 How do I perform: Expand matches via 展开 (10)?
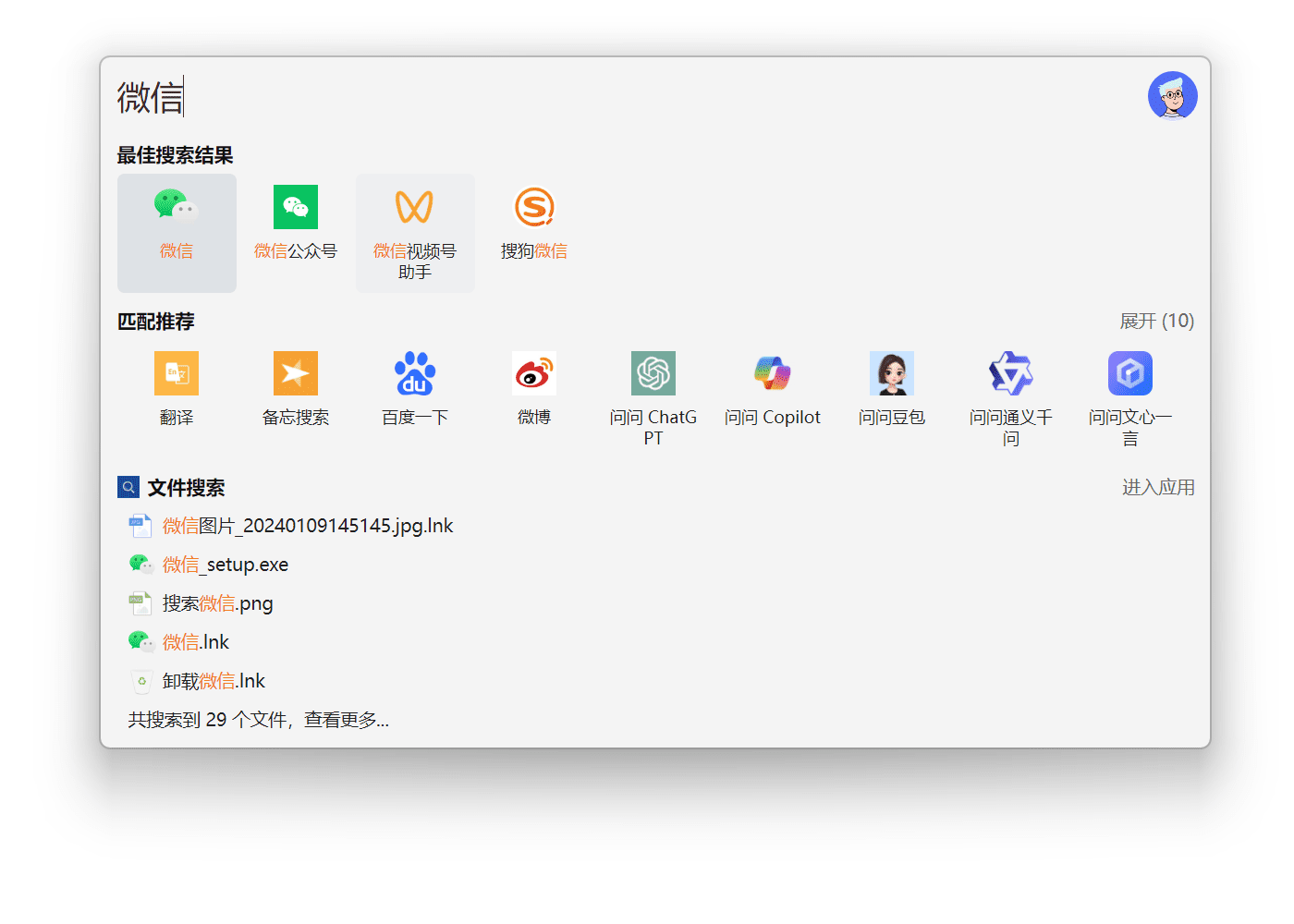(1157, 321)
